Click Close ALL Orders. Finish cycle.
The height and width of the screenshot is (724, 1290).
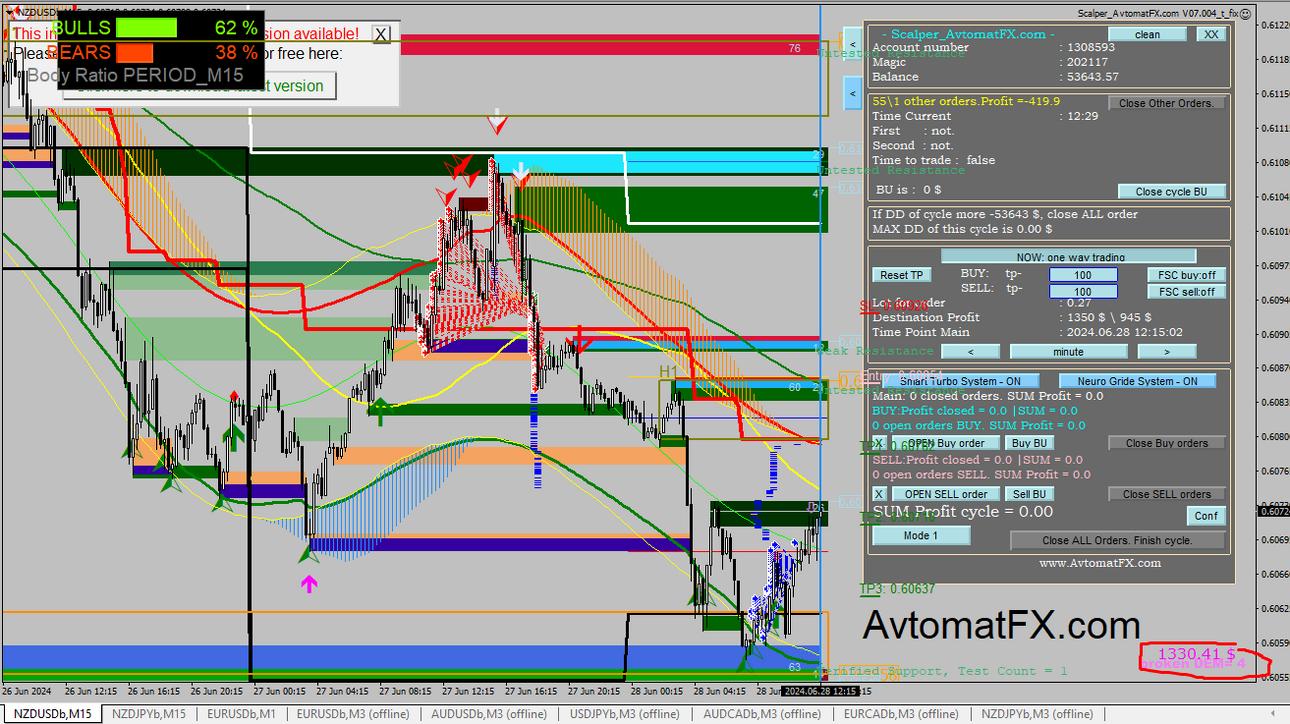tap(1118, 540)
